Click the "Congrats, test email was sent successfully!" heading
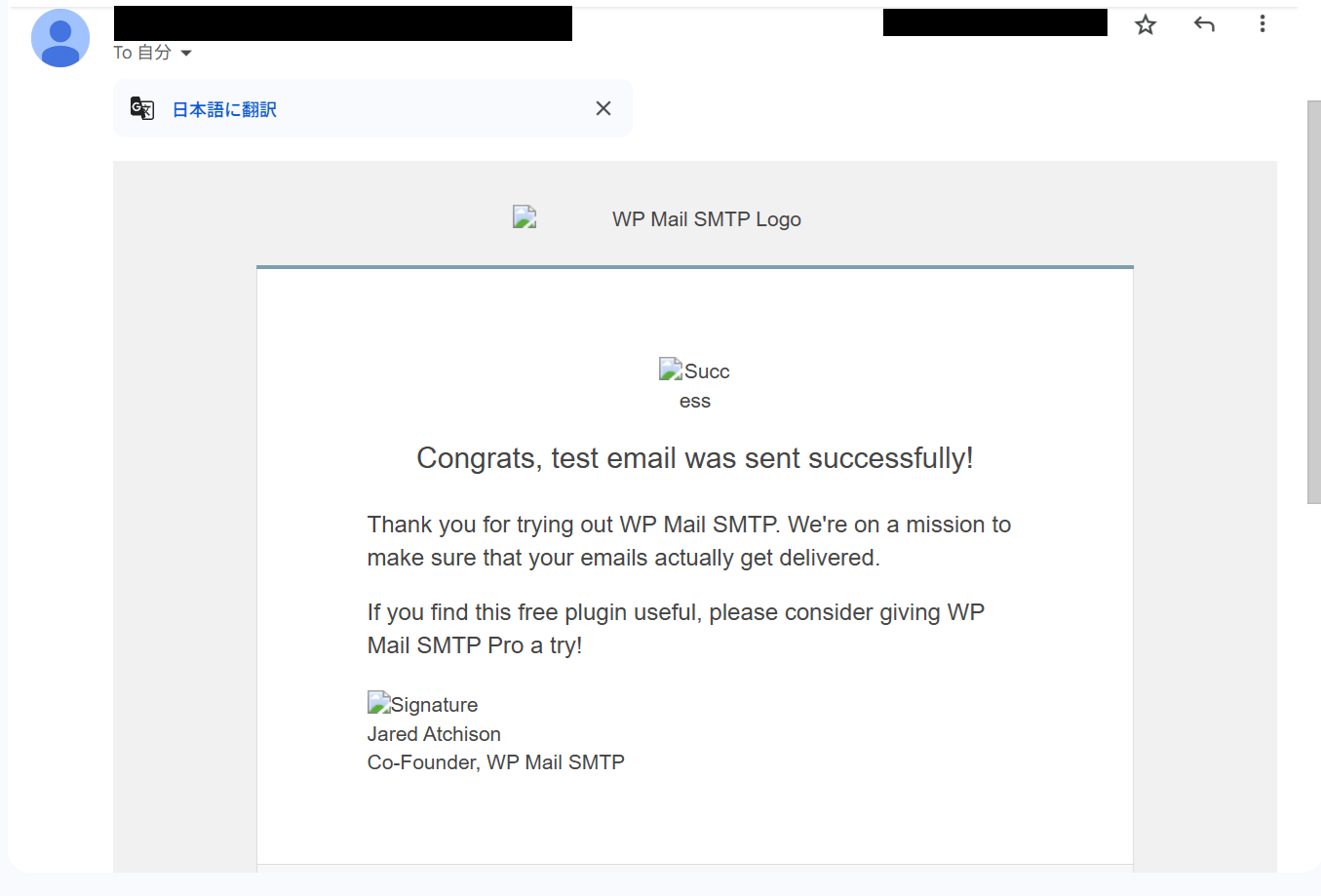Image resolution: width=1321 pixels, height=896 pixels. [x=694, y=458]
